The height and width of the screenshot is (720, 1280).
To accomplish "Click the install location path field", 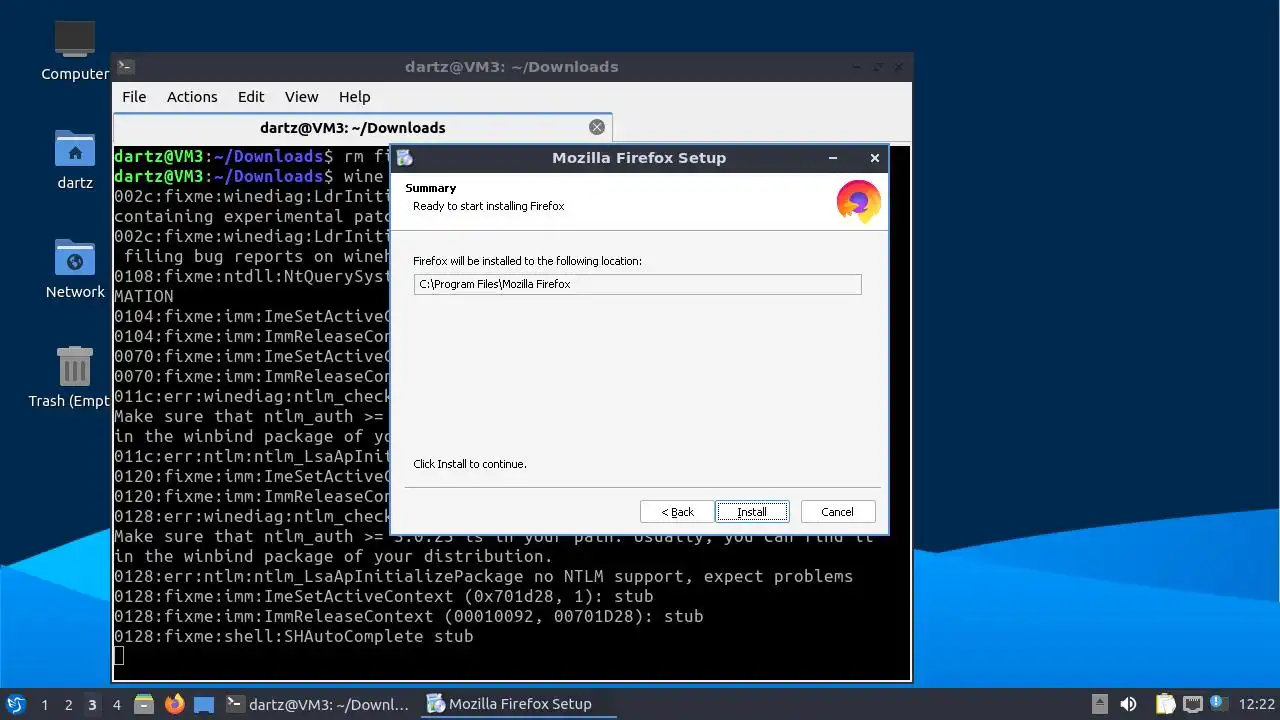I will point(637,284).
